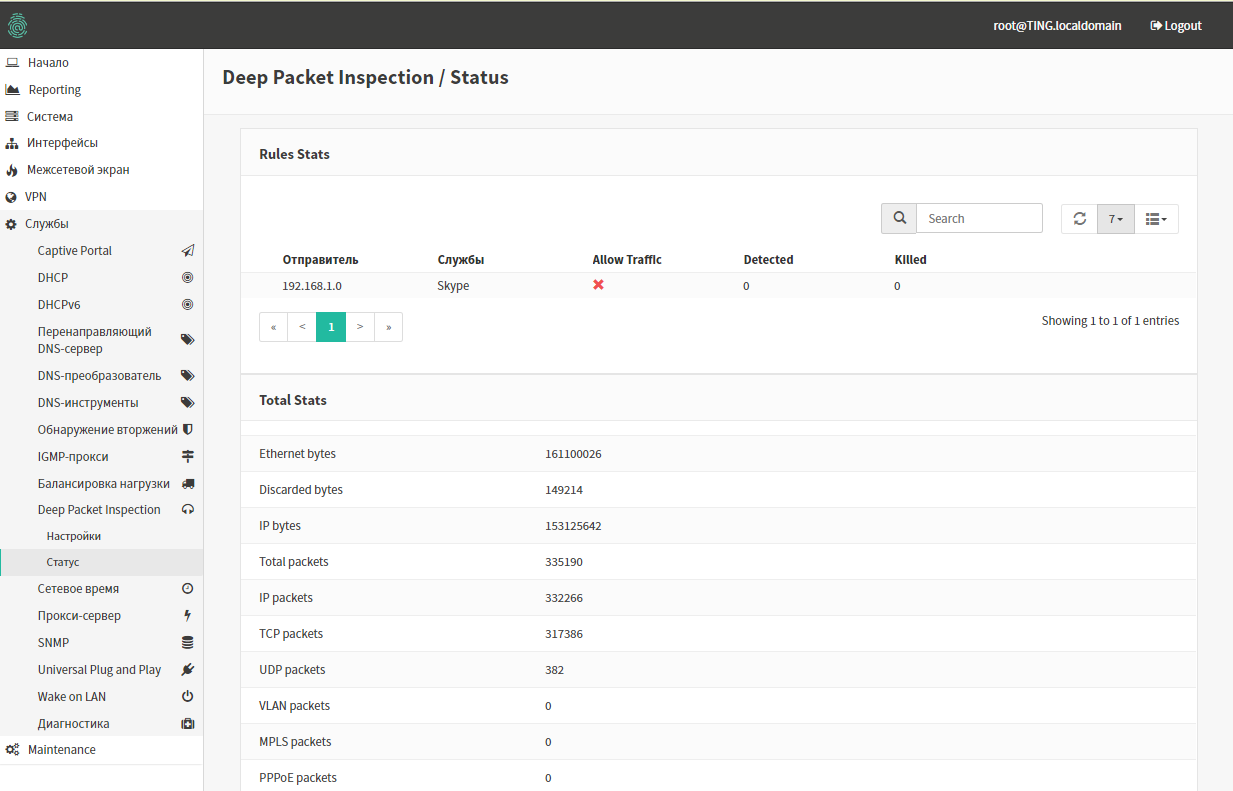Select the tag icon beside DNS-преобразователь
This screenshot has width=1233, height=791.
(187, 375)
